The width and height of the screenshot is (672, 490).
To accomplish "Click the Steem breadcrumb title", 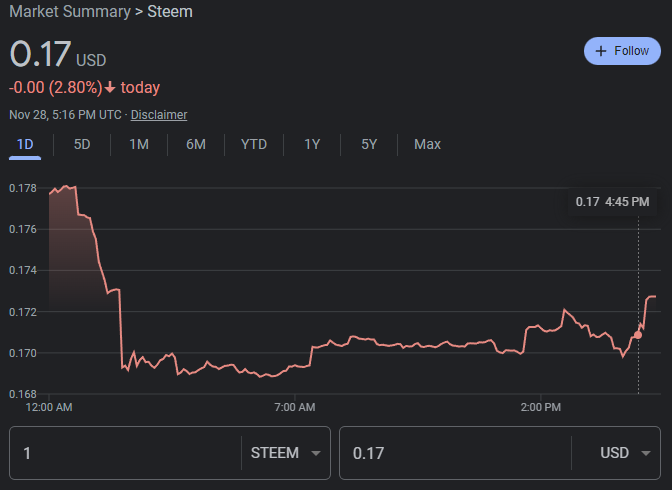I will click(x=170, y=12).
